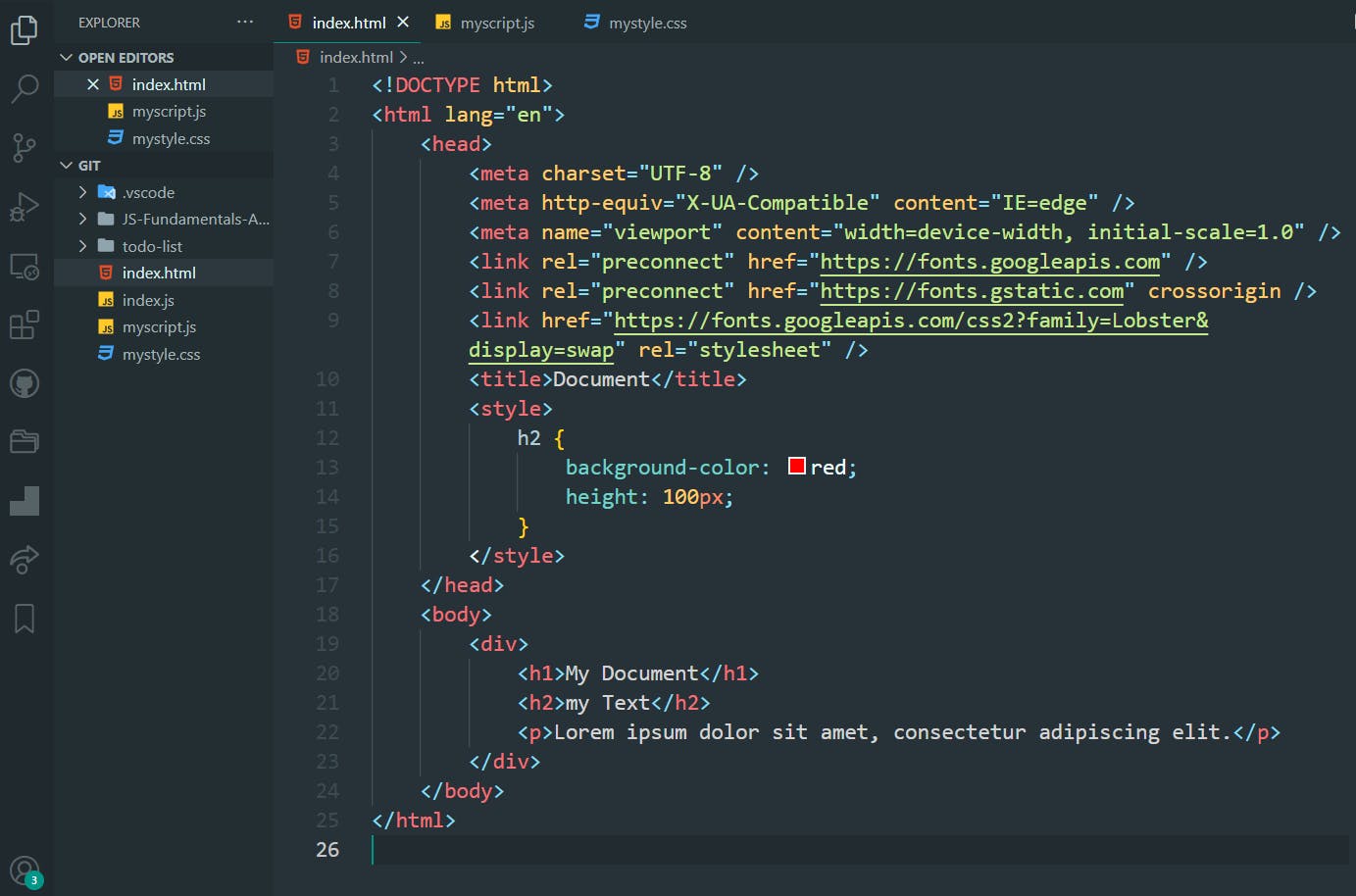Viewport: 1356px width, 896px height.
Task: Click the crossorigin attribute on line 8
Action: (x=1215, y=291)
